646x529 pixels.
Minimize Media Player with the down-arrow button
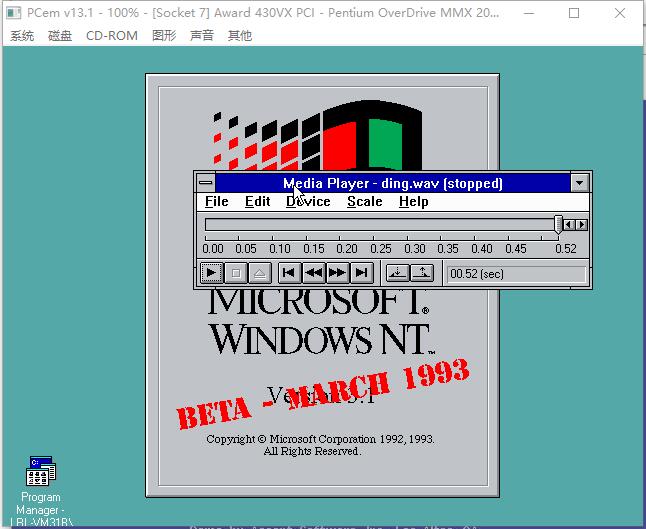point(580,183)
